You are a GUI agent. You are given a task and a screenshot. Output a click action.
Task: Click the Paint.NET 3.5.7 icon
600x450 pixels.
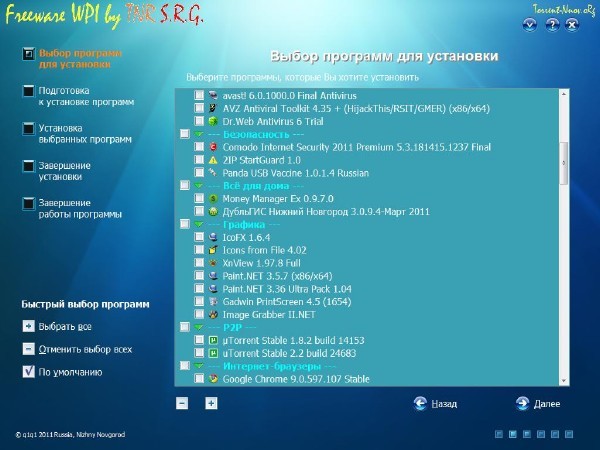coord(213,276)
